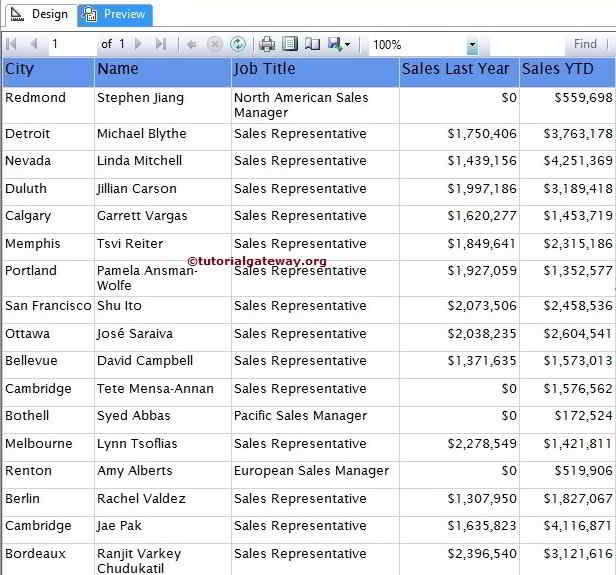Screen dimensions: 616x575
Task: Select the Calgary city cell
Action: (48, 219)
